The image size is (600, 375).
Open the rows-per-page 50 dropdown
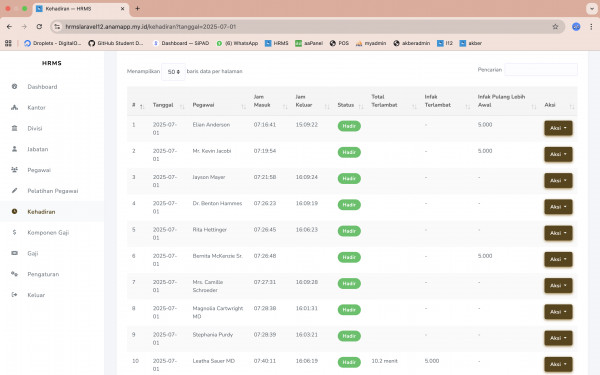click(x=173, y=72)
